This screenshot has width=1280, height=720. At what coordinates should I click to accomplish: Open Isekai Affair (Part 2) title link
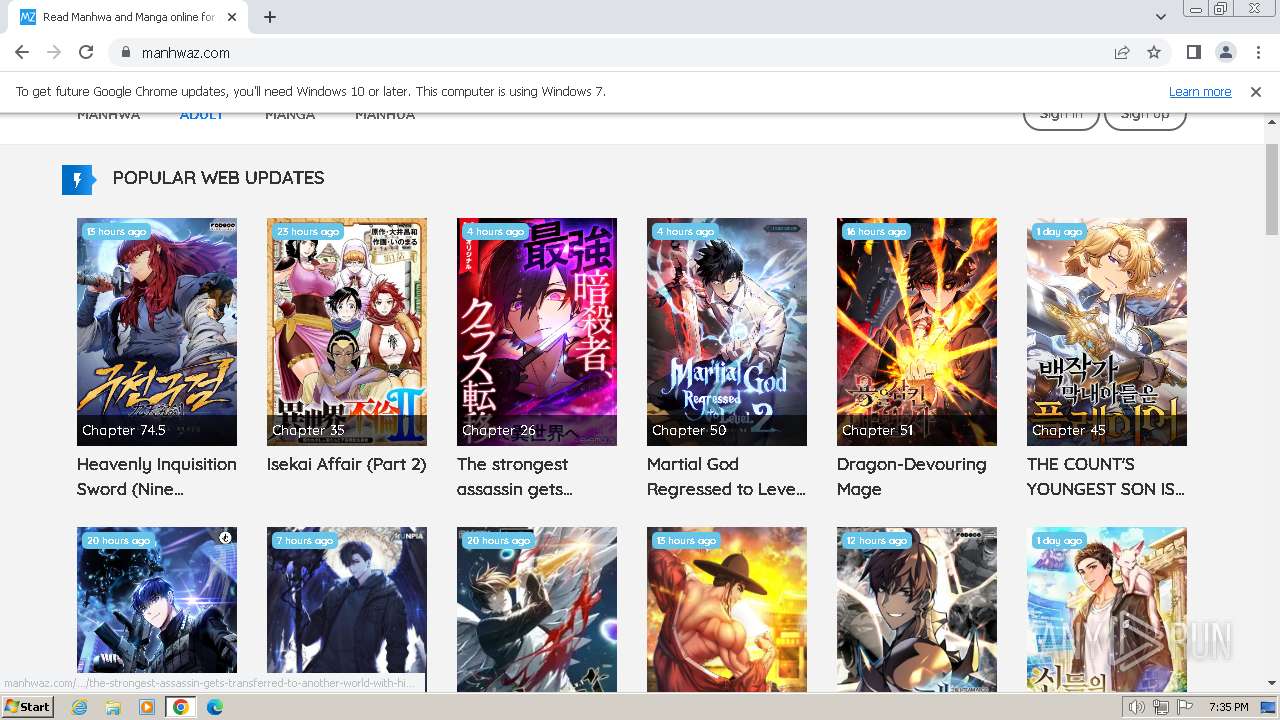pyautogui.click(x=347, y=464)
